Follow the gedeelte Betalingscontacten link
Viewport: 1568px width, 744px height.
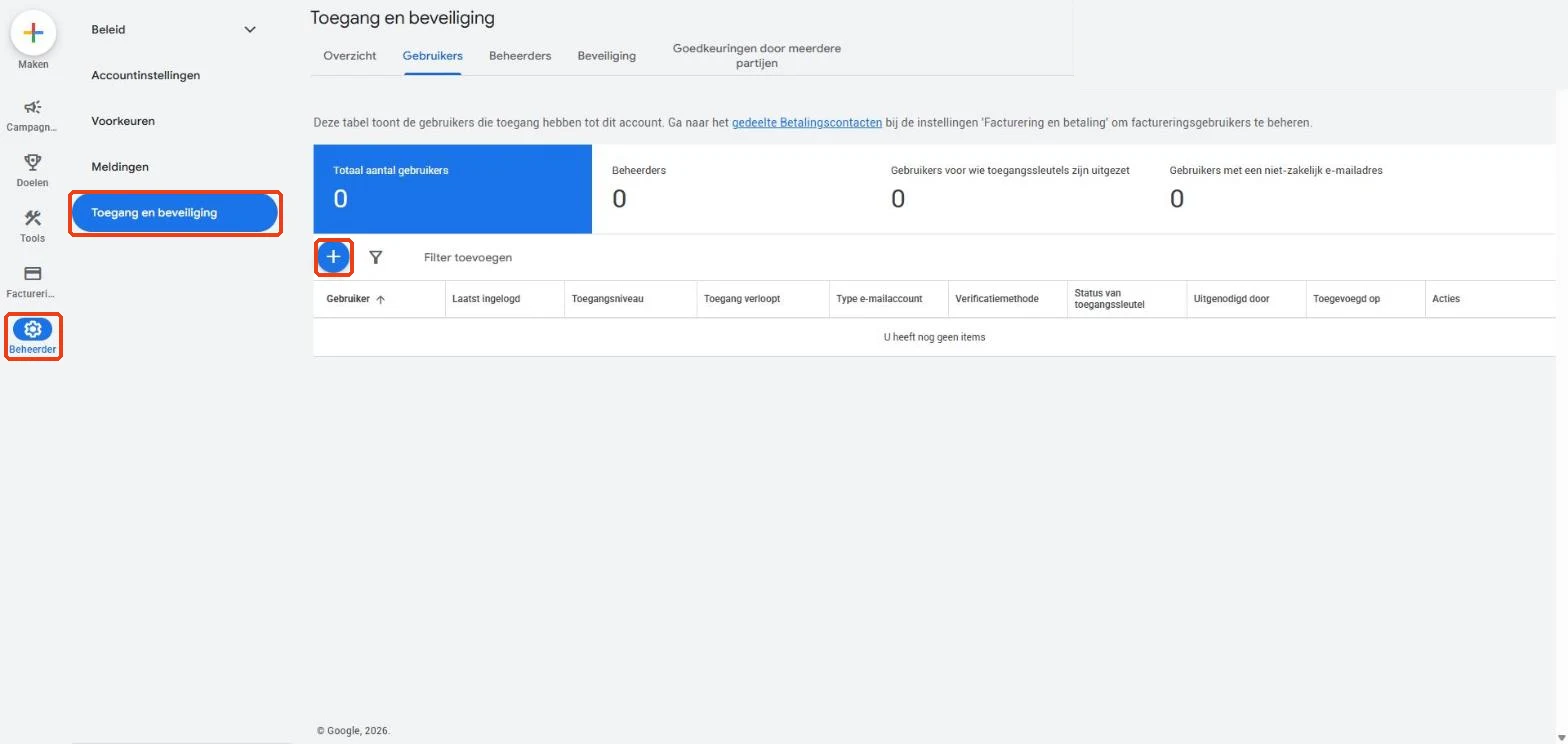coord(807,123)
